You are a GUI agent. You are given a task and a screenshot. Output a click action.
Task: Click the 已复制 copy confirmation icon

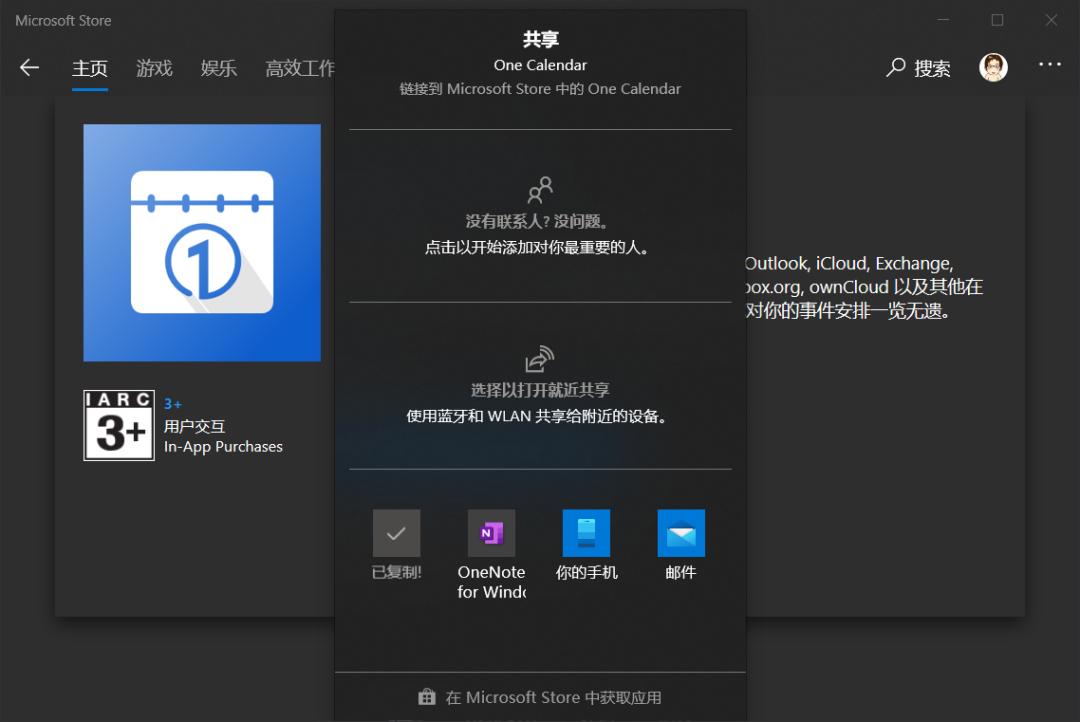click(396, 533)
